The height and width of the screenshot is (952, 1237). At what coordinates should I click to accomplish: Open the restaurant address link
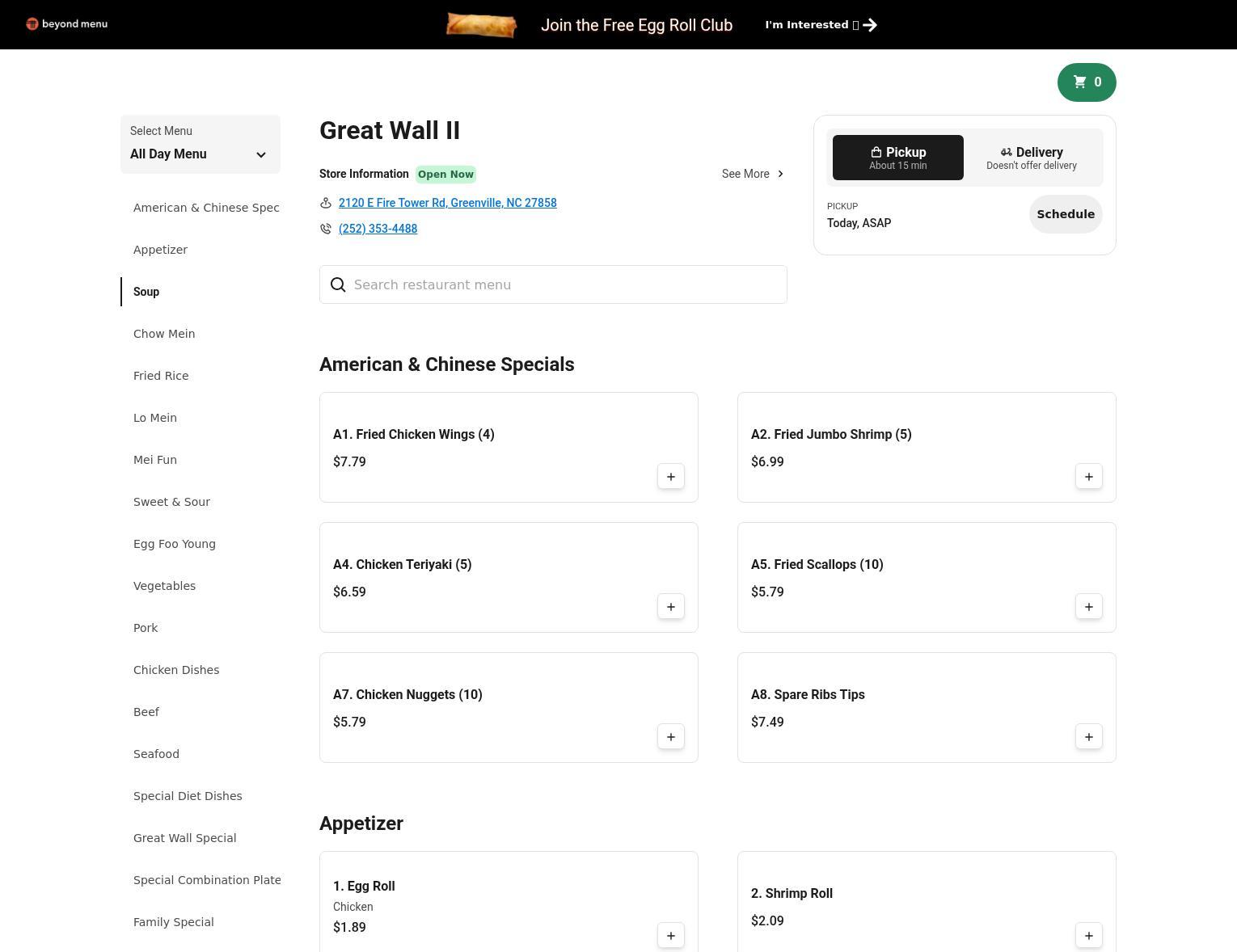(447, 203)
